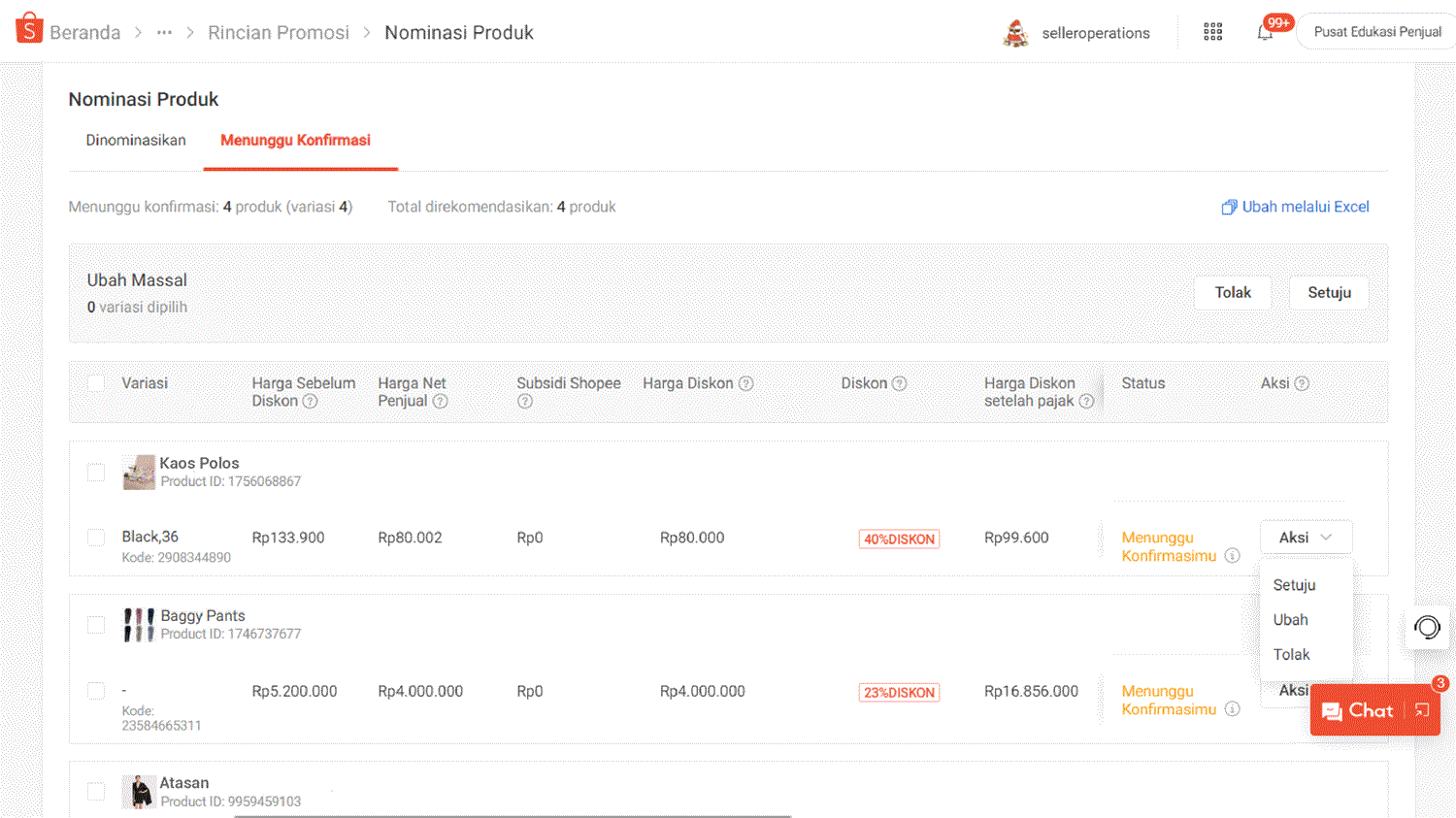Click the Kaos Polos product thumbnail
1456x818 pixels.
(139, 472)
